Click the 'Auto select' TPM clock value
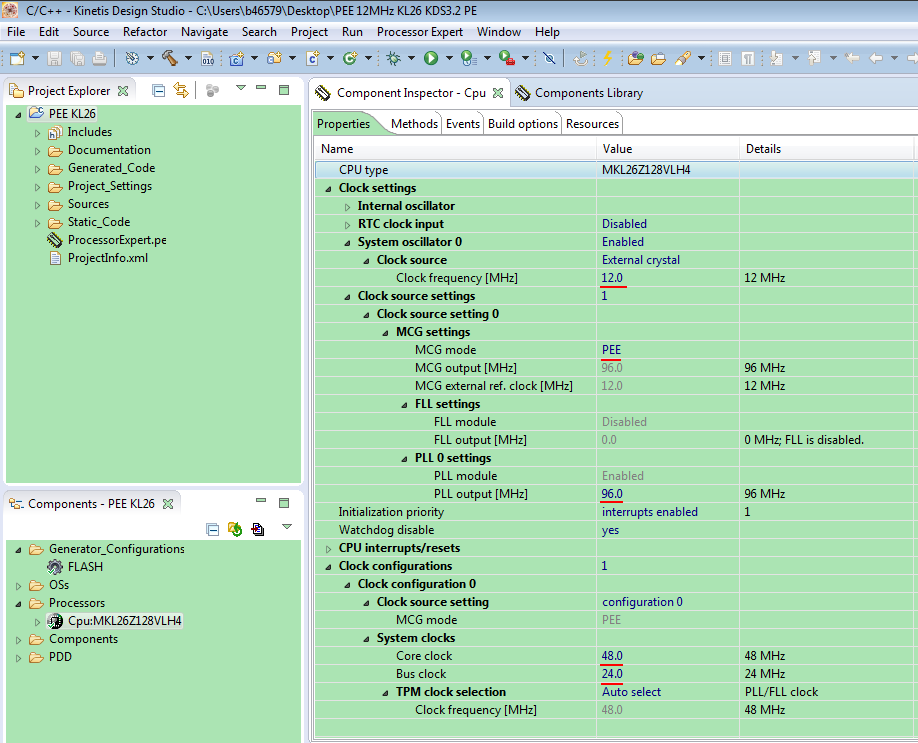918x743 pixels. pyautogui.click(x=632, y=692)
